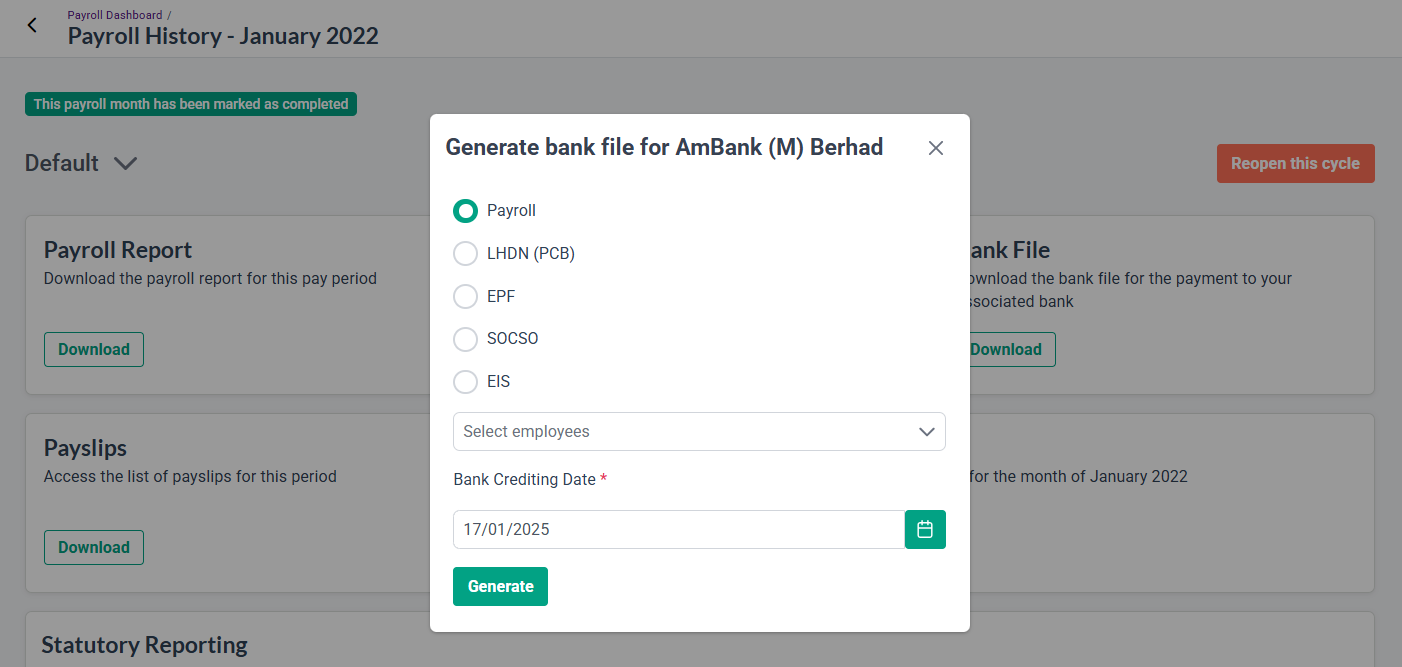Viewport: 1402px width, 667px height.
Task: Select the EIS radio button
Action: coord(465,381)
